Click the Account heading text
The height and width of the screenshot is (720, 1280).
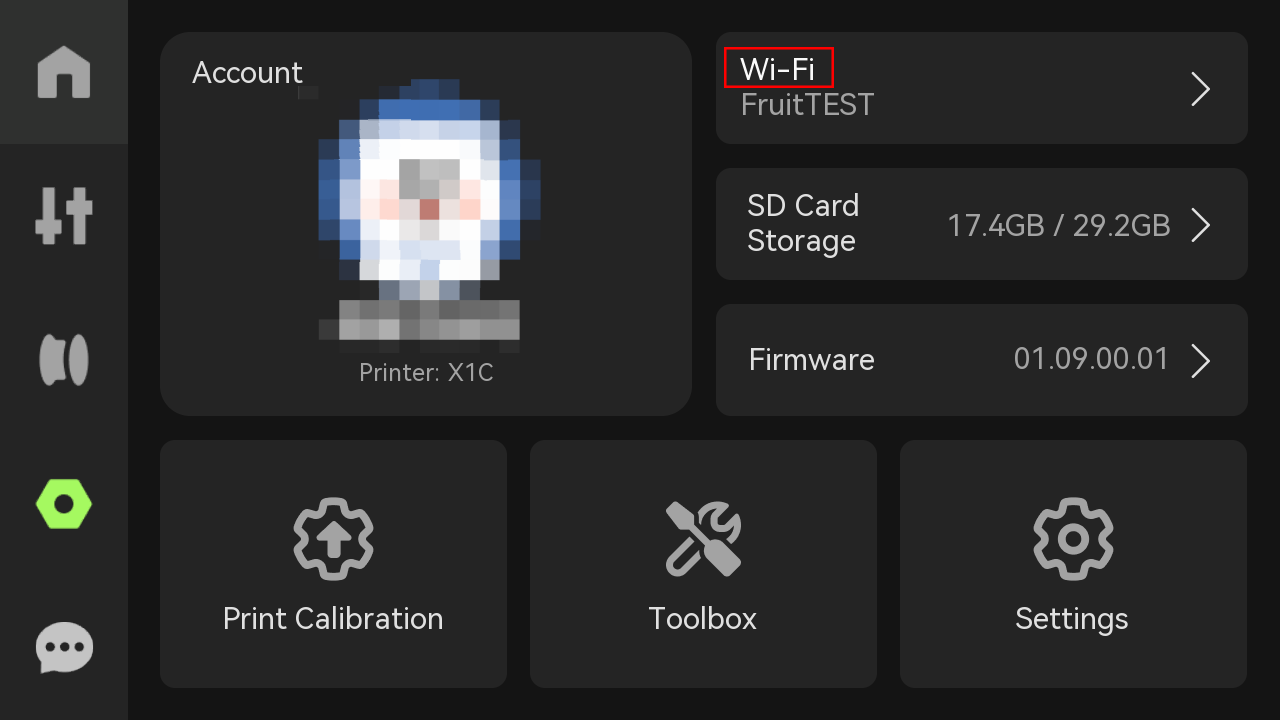coord(247,72)
